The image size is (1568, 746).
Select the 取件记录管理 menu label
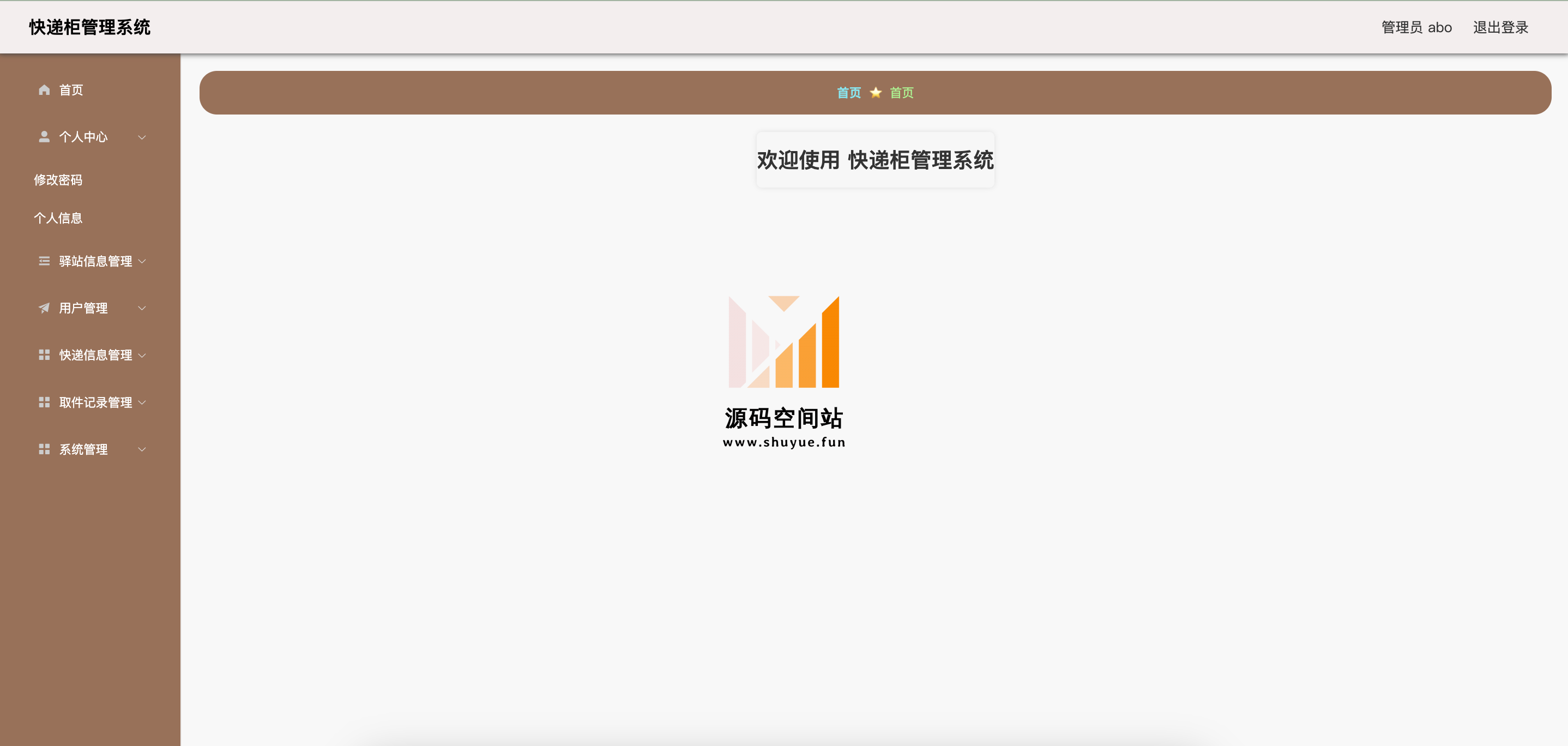95,402
